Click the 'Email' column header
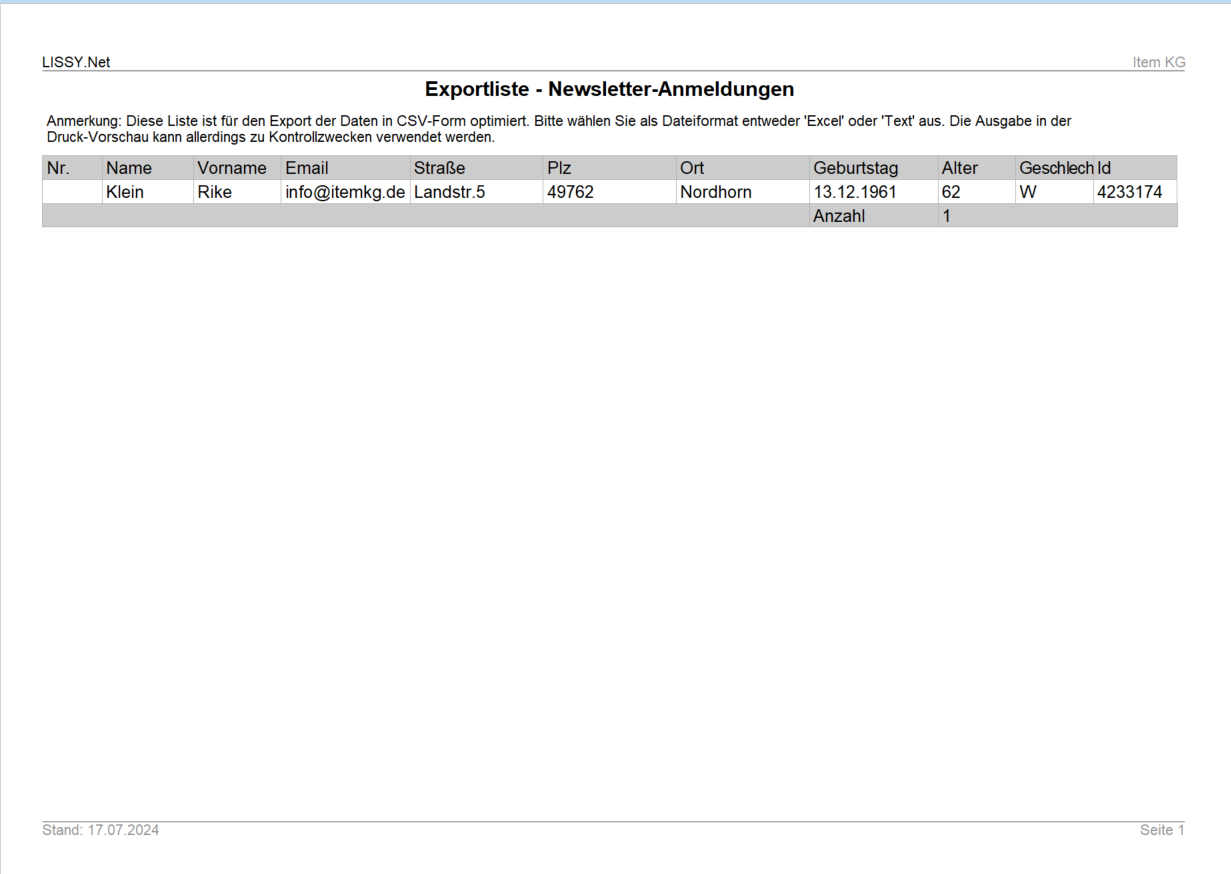The width and height of the screenshot is (1231, 874). tap(346, 168)
